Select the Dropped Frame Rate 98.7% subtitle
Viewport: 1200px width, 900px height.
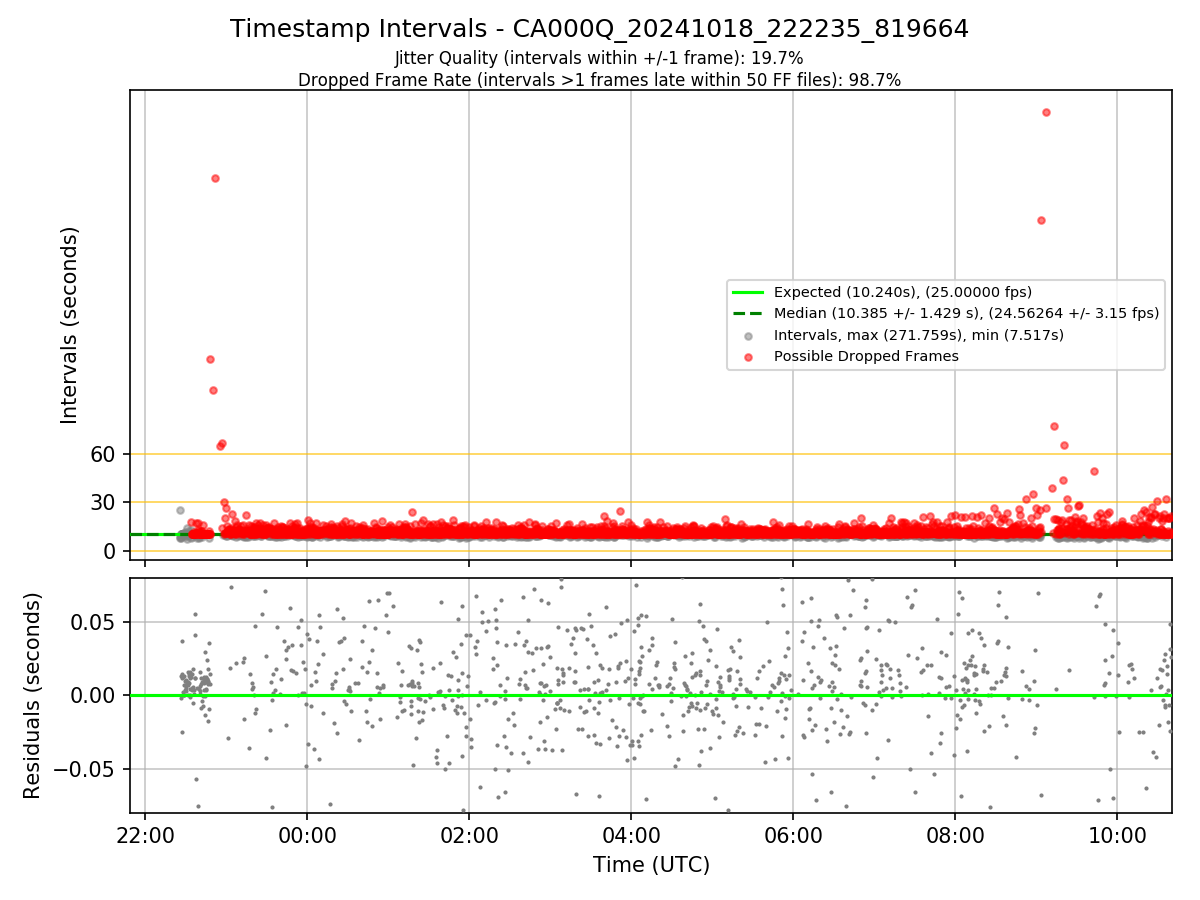[599, 80]
